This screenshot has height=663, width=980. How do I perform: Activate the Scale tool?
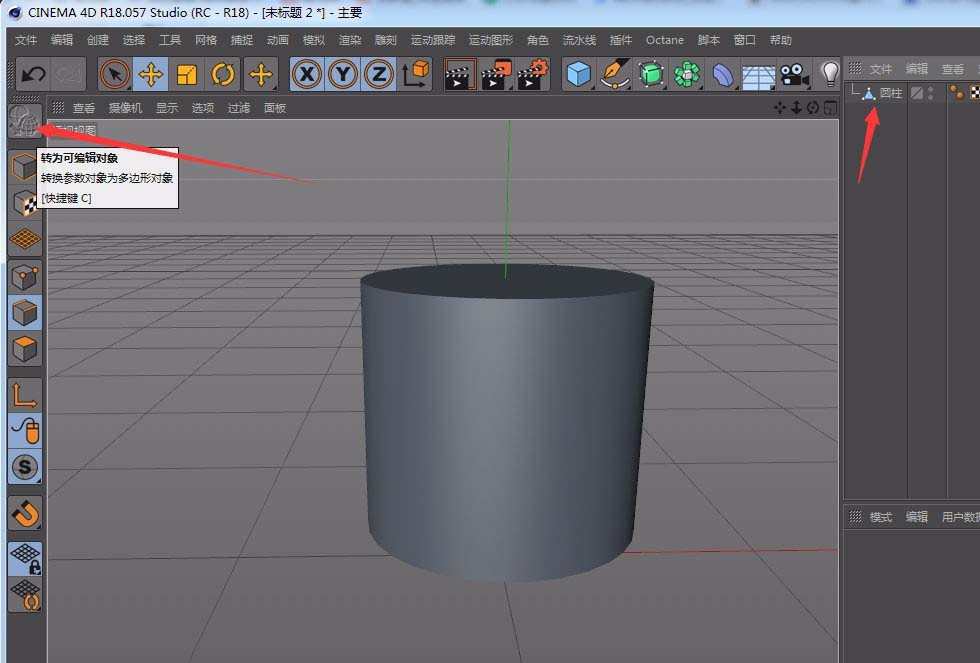point(187,75)
